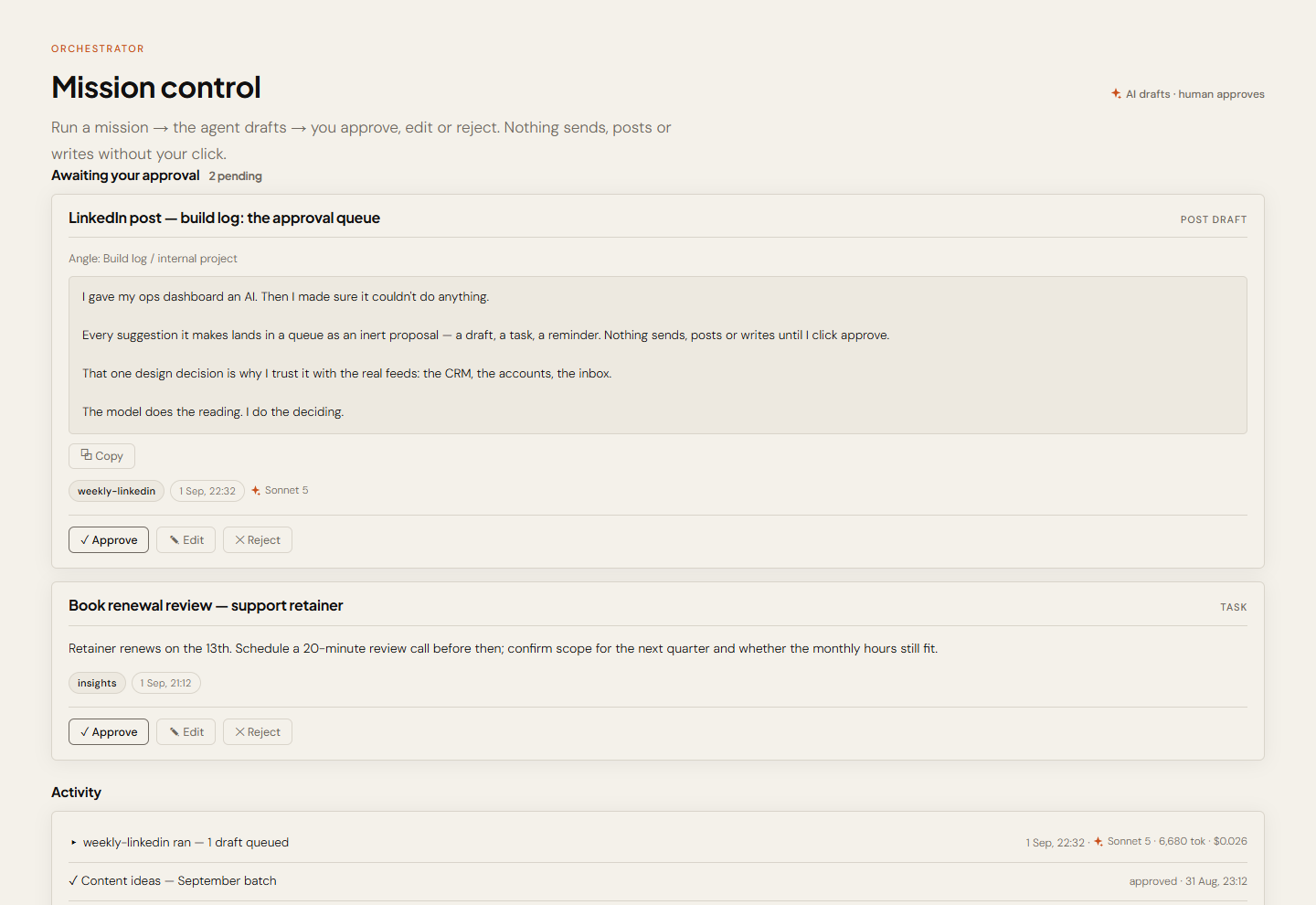Copy the LinkedIn post draft text
The width and height of the screenshot is (1316, 905).
tap(101, 456)
